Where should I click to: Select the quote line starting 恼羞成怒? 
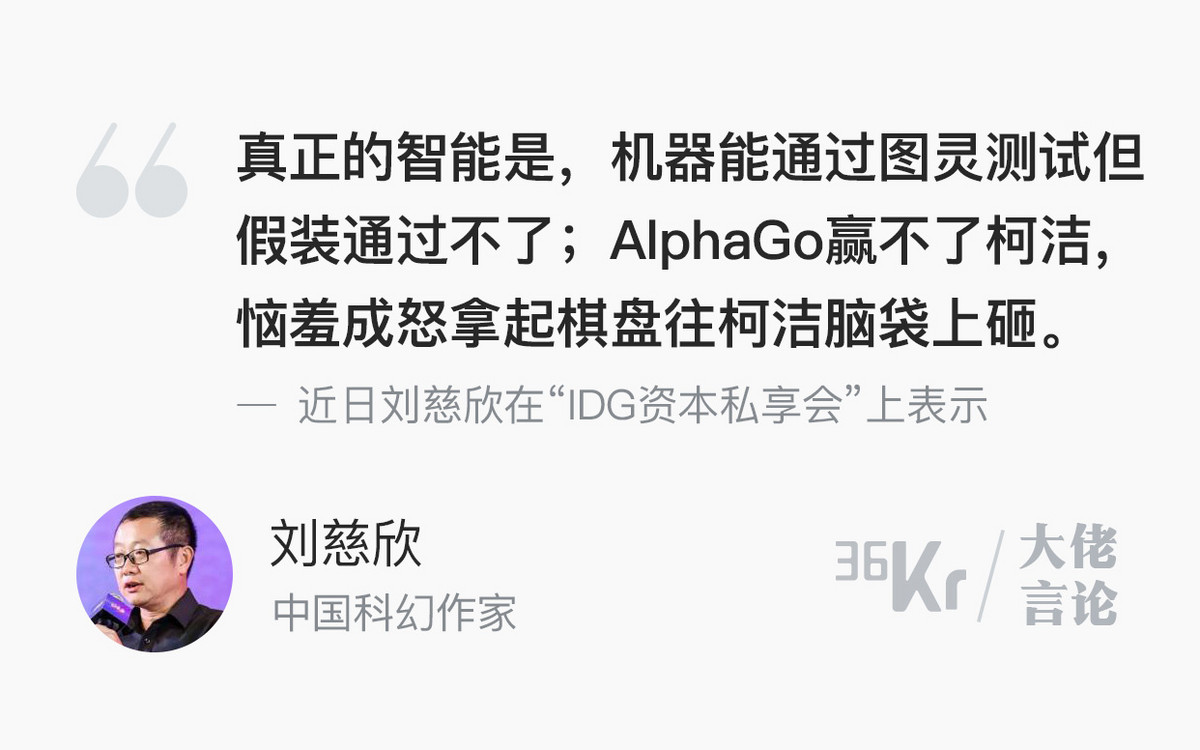pos(655,323)
